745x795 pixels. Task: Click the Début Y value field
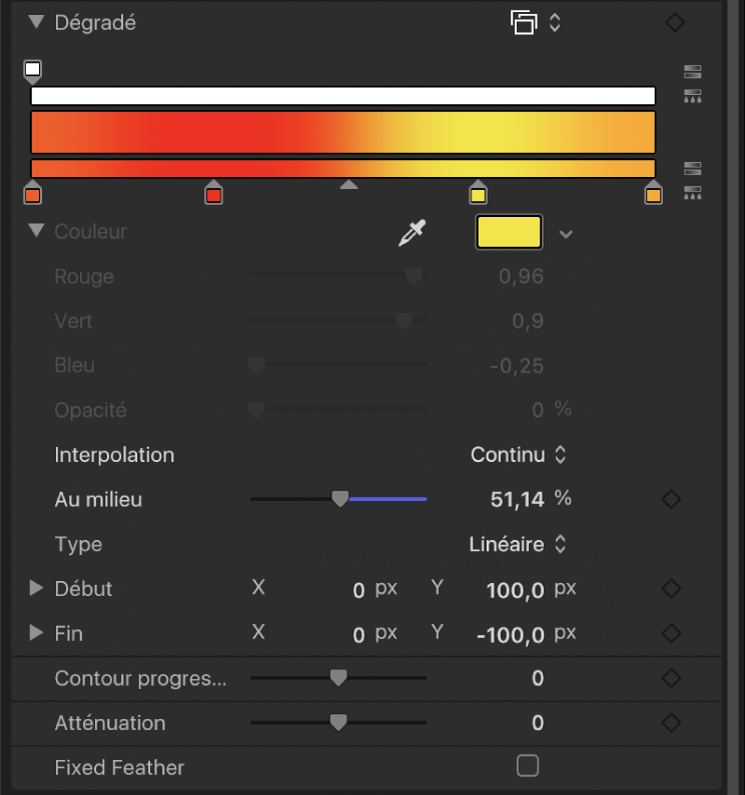(x=515, y=590)
